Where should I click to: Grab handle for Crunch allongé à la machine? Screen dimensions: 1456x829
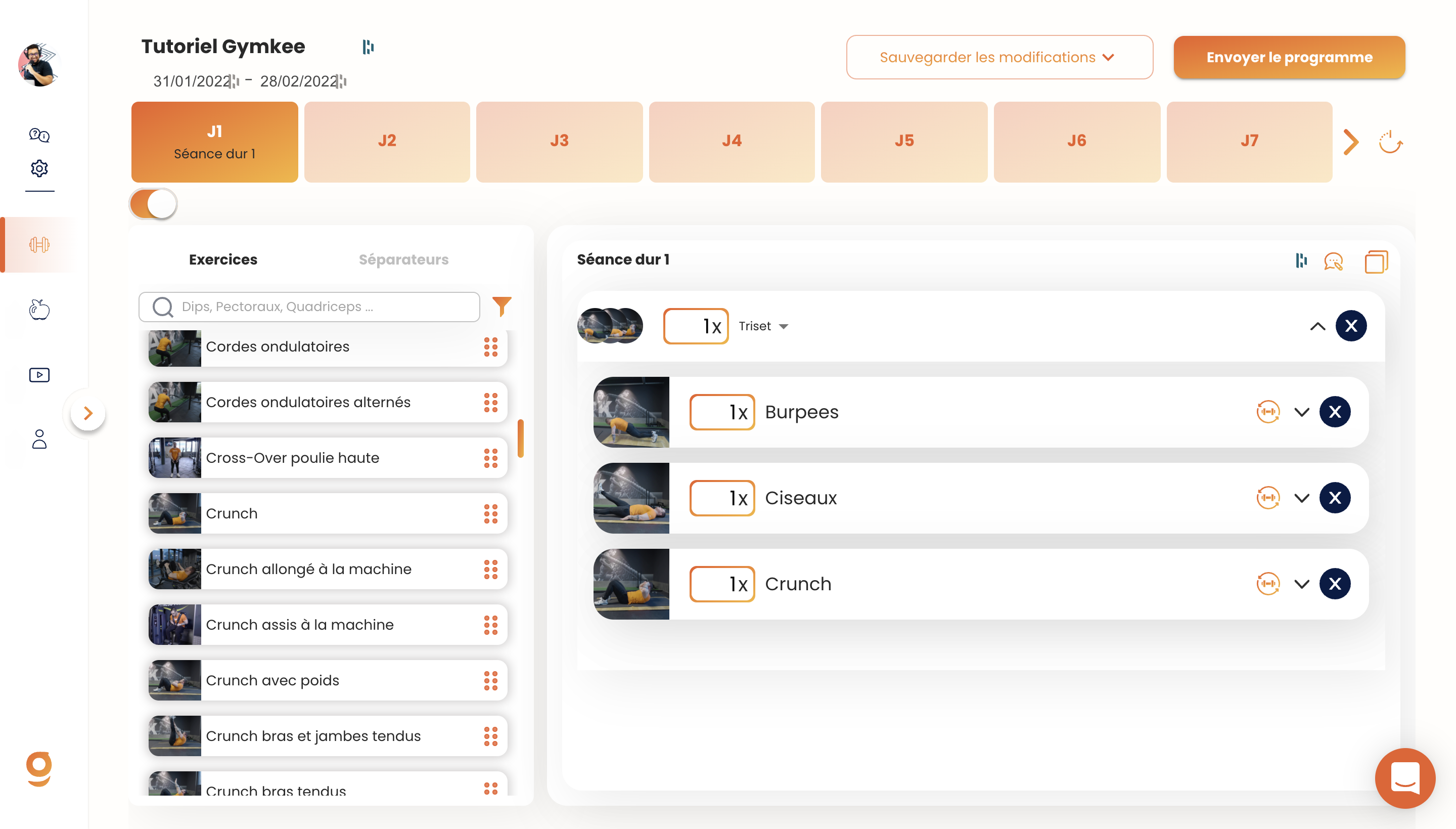[x=490, y=569]
